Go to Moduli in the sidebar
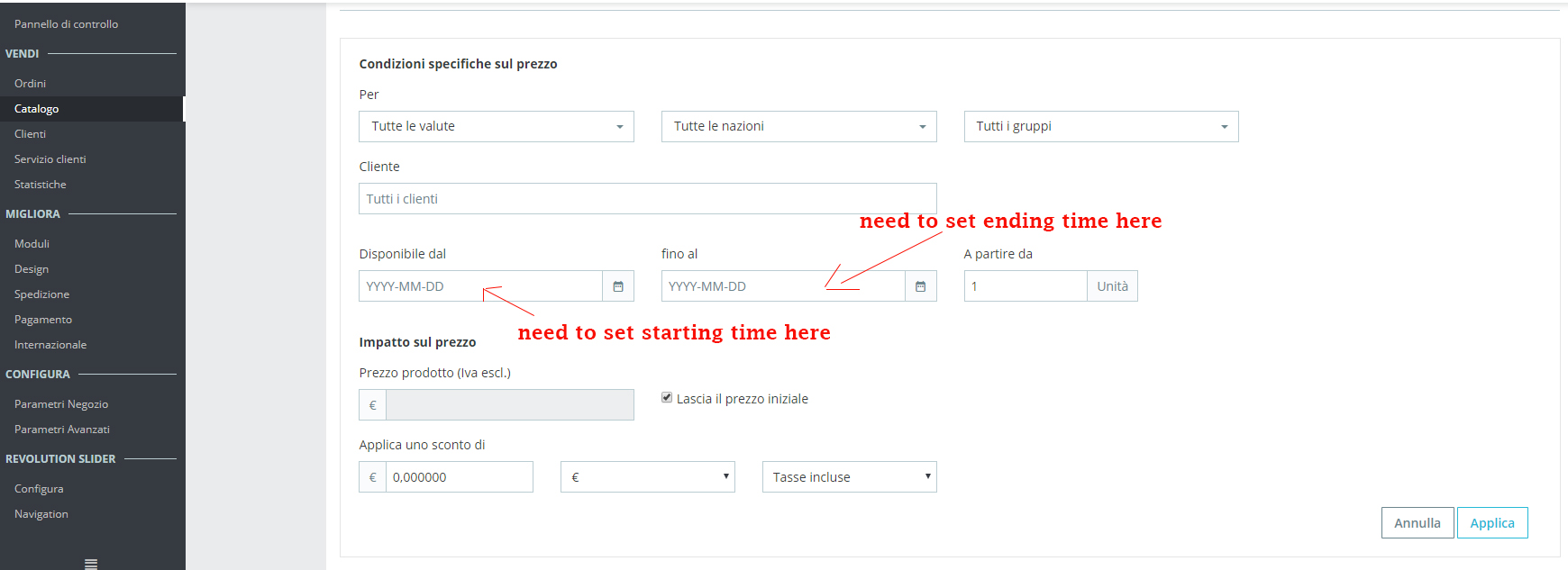The height and width of the screenshot is (570, 1568). pyautogui.click(x=32, y=244)
